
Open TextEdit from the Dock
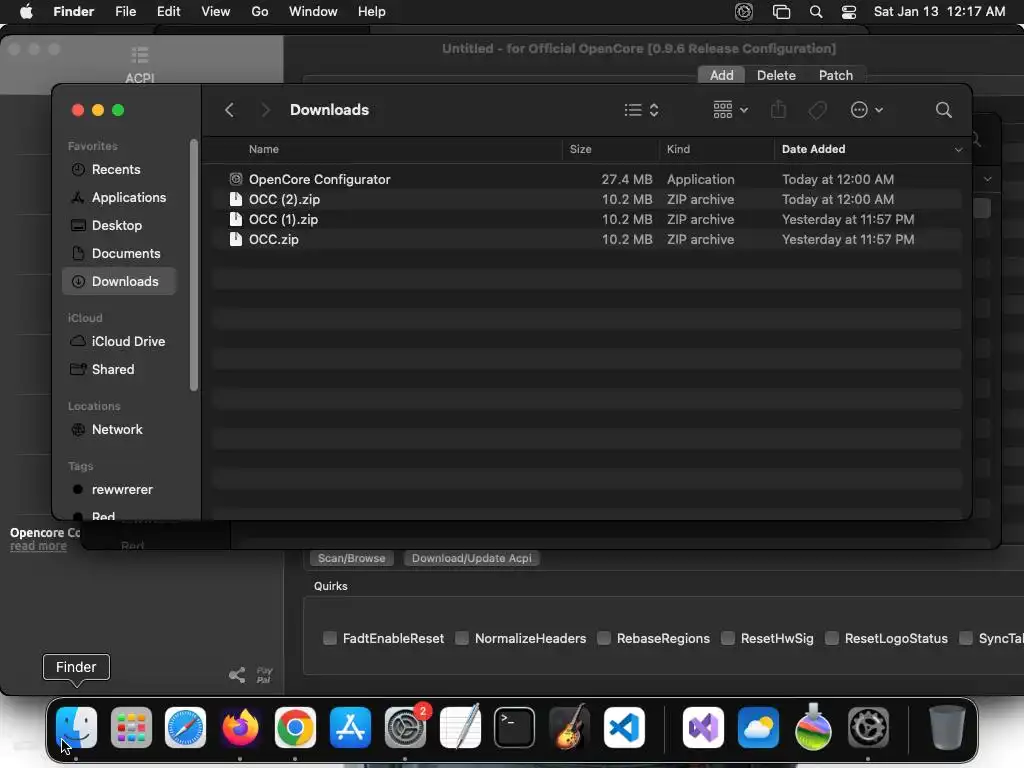tap(460, 727)
